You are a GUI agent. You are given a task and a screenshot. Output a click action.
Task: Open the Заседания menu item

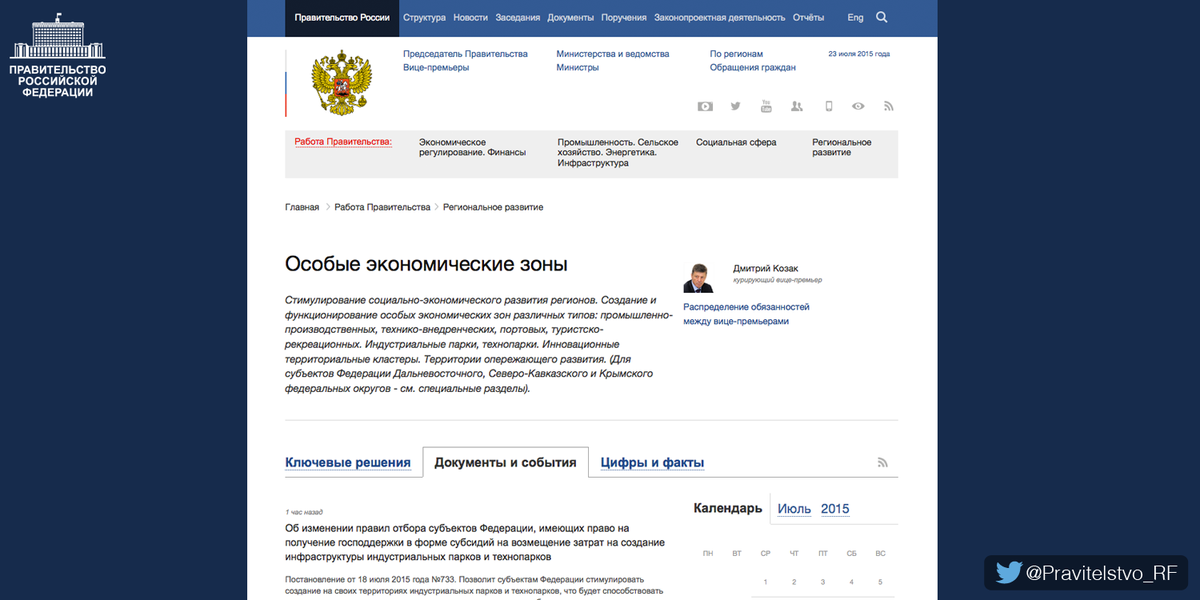pos(518,18)
